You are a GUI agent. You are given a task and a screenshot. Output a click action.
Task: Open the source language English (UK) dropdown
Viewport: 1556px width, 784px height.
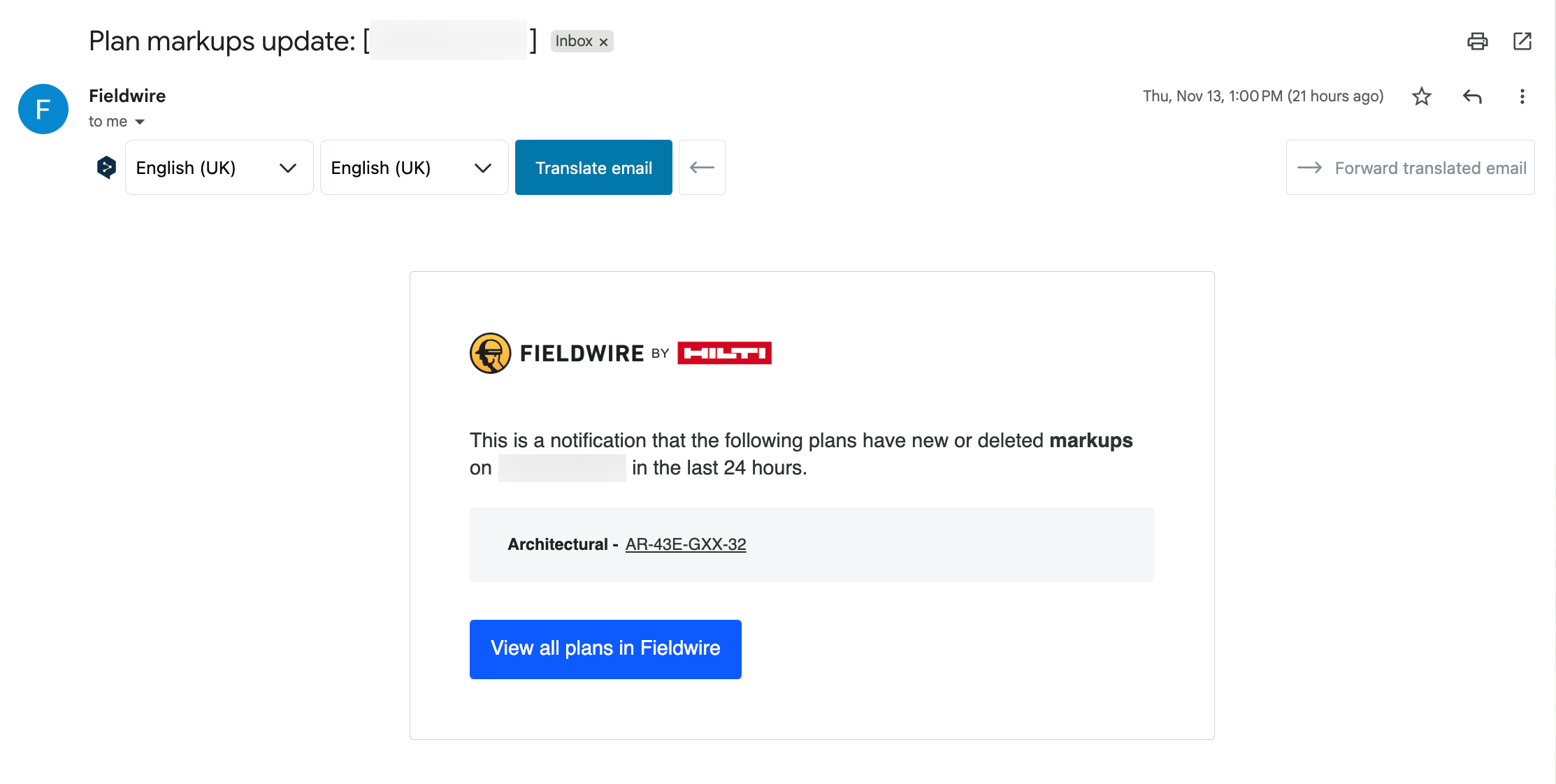[x=219, y=168]
